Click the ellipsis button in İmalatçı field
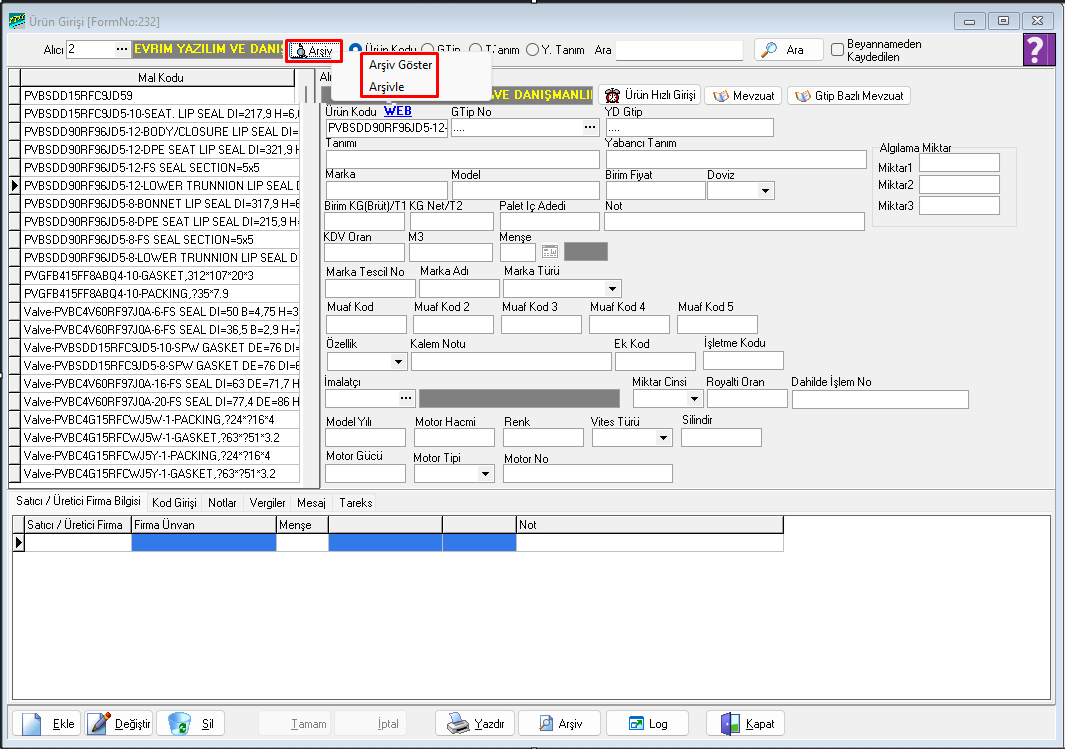The width and height of the screenshot is (1065, 749). tap(406, 398)
